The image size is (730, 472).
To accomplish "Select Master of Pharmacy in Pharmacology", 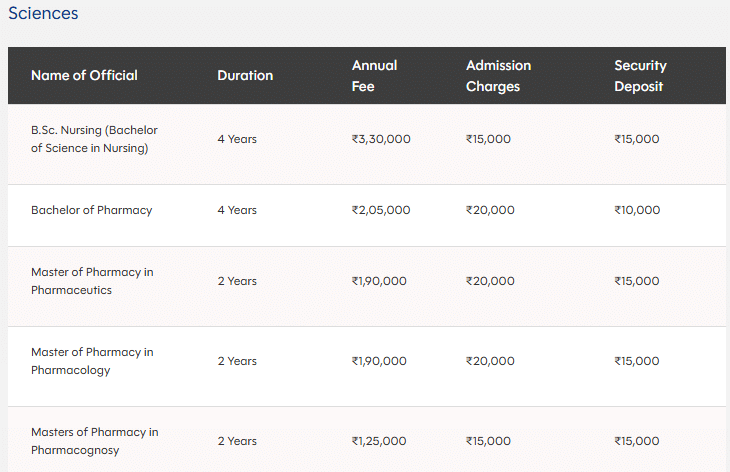I will point(92,361).
